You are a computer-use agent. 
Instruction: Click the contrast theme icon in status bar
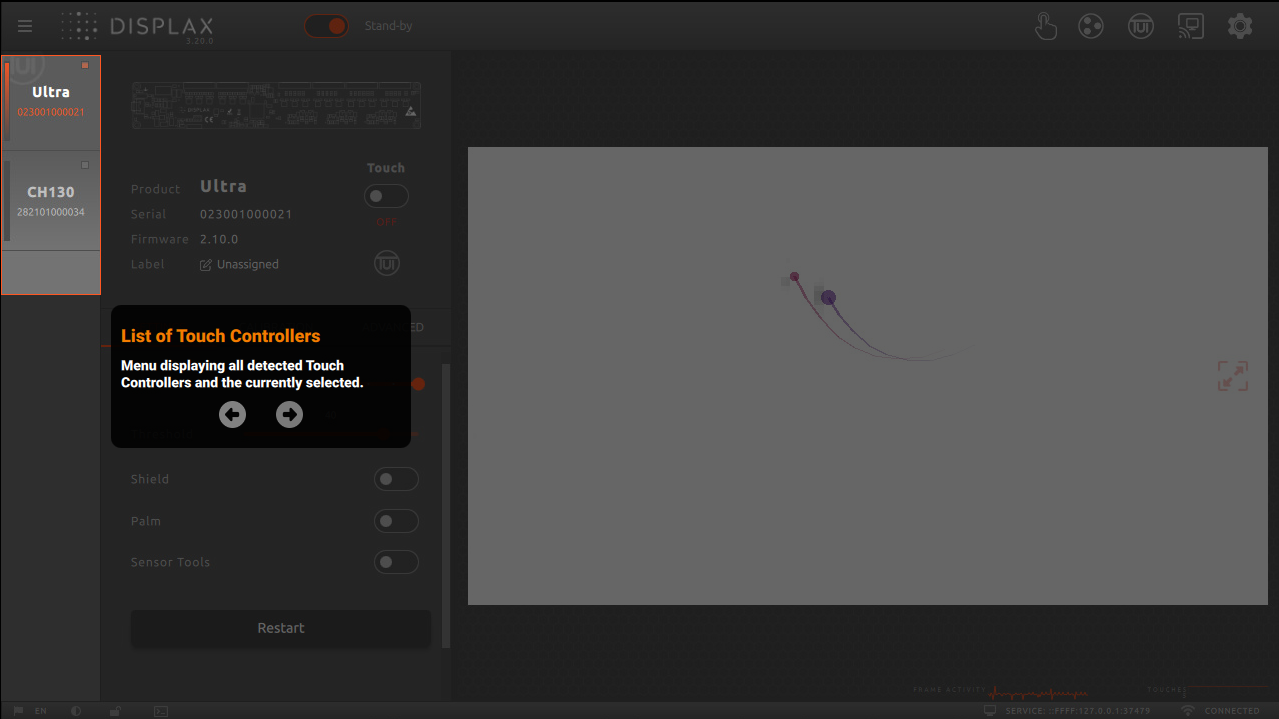tap(77, 711)
